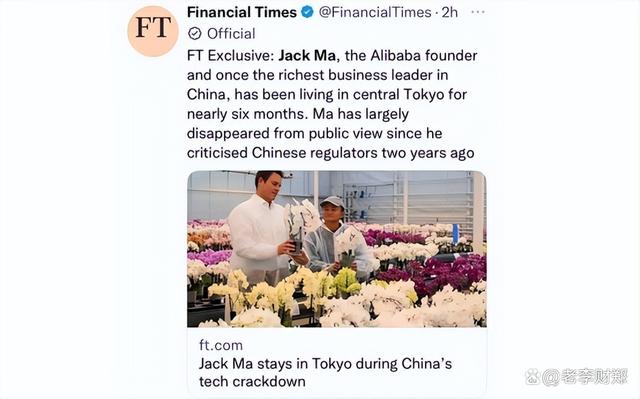
Task: Open the Financial Times display name
Action: [242, 12]
